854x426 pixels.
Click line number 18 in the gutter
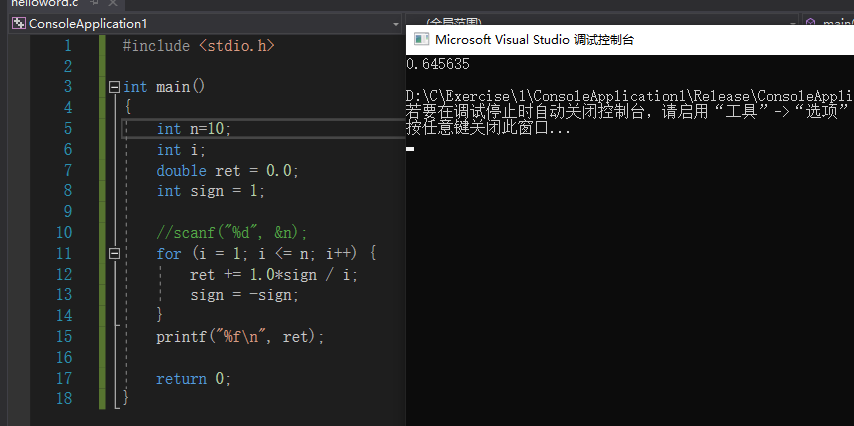[64, 399]
